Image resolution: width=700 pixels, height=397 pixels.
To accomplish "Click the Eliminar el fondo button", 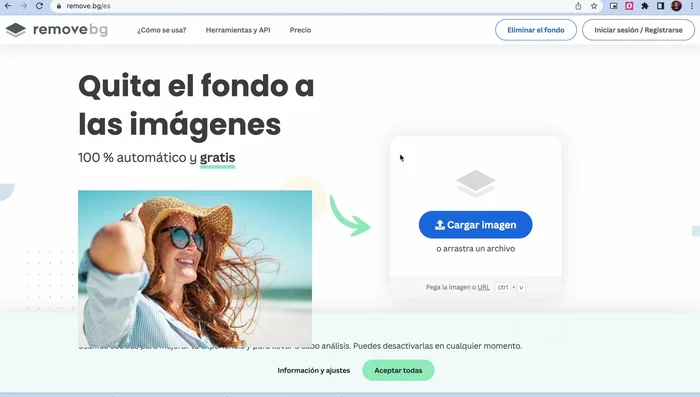I will tap(536, 30).
